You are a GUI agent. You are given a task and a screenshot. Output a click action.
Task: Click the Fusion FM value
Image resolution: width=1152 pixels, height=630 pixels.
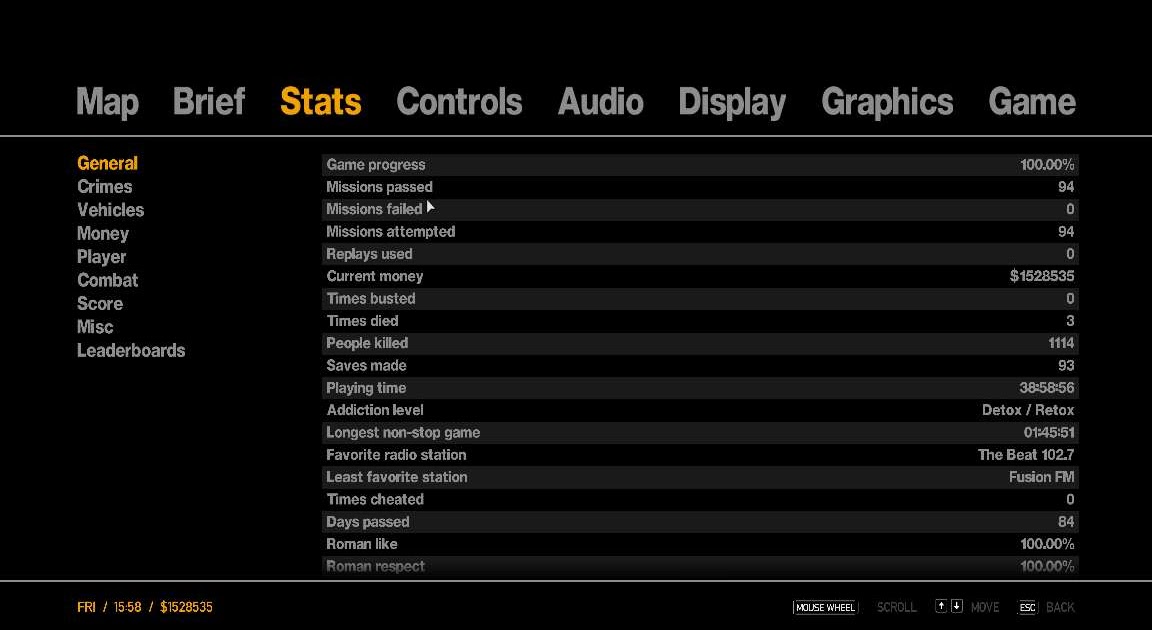[1041, 477]
